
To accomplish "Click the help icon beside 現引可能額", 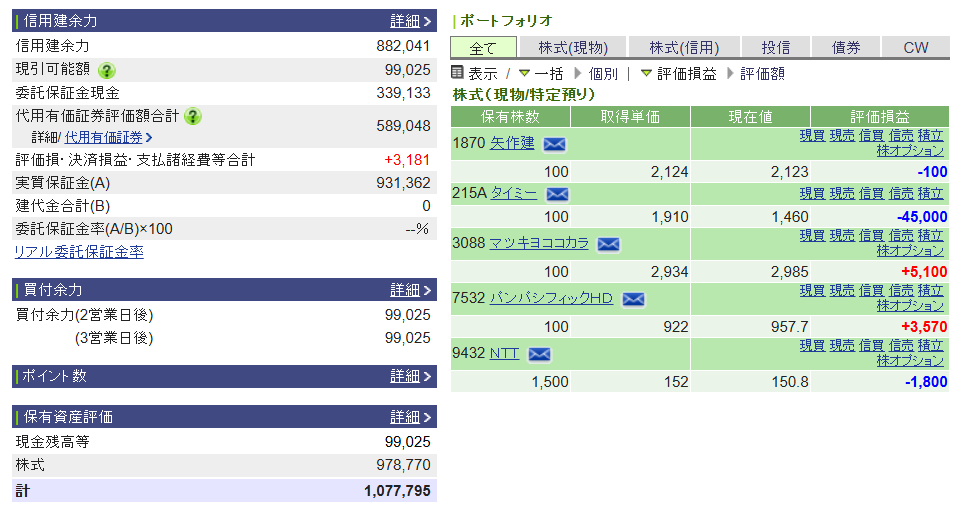I will click(x=107, y=70).
